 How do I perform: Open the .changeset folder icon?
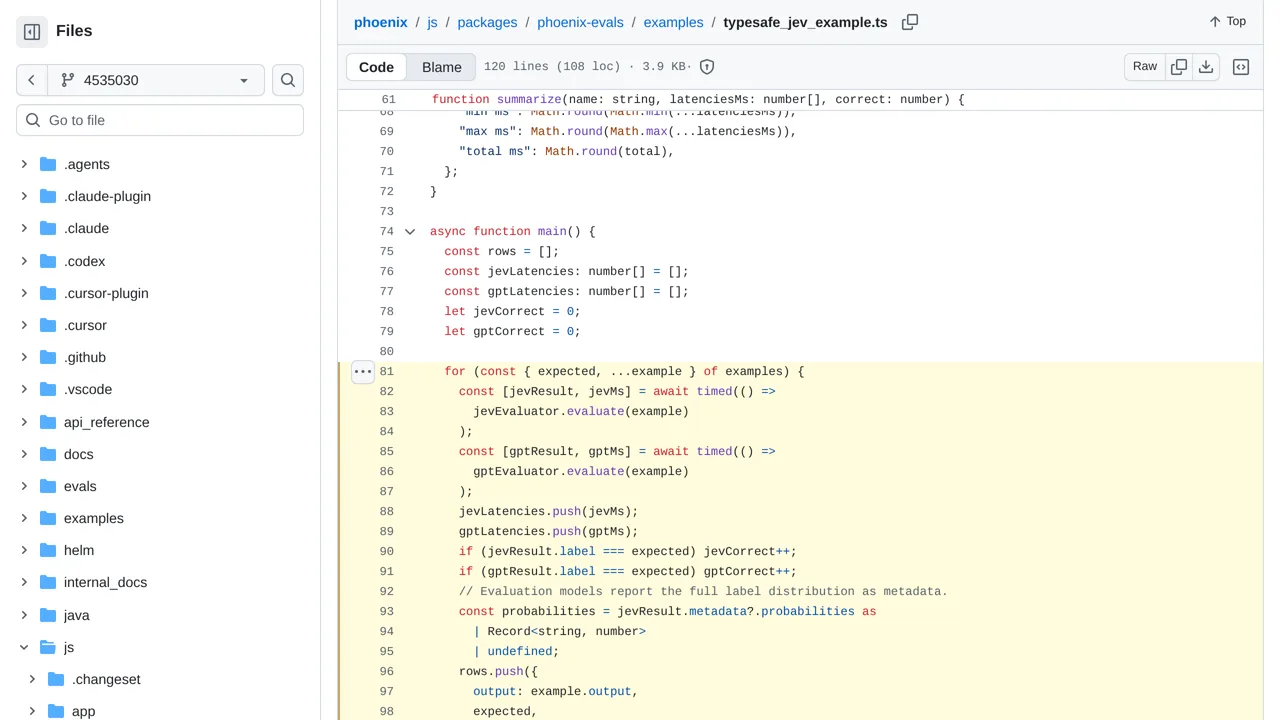click(x=56, y=679)
